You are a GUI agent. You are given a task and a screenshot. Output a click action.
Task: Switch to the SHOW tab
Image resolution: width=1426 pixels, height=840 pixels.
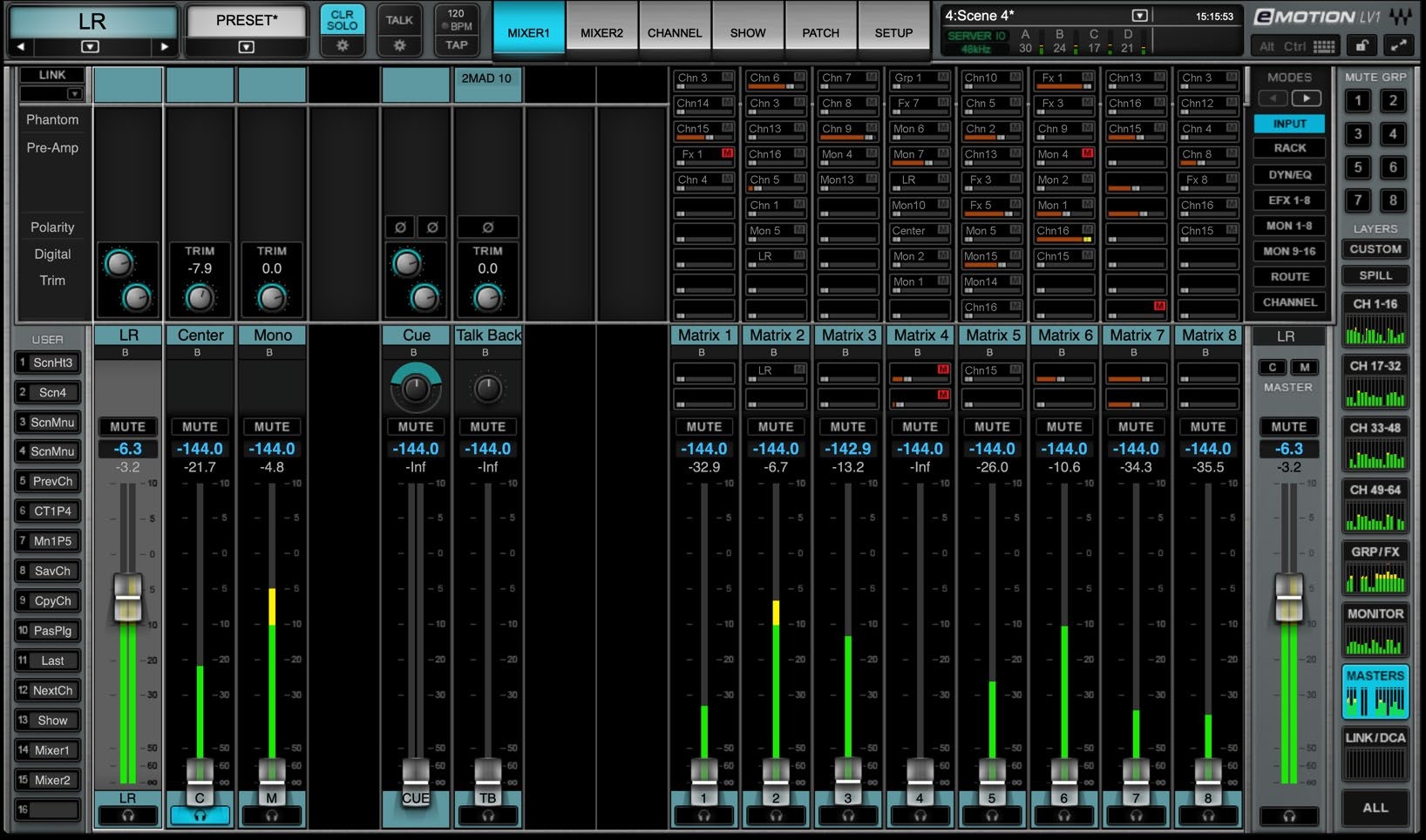747,32
